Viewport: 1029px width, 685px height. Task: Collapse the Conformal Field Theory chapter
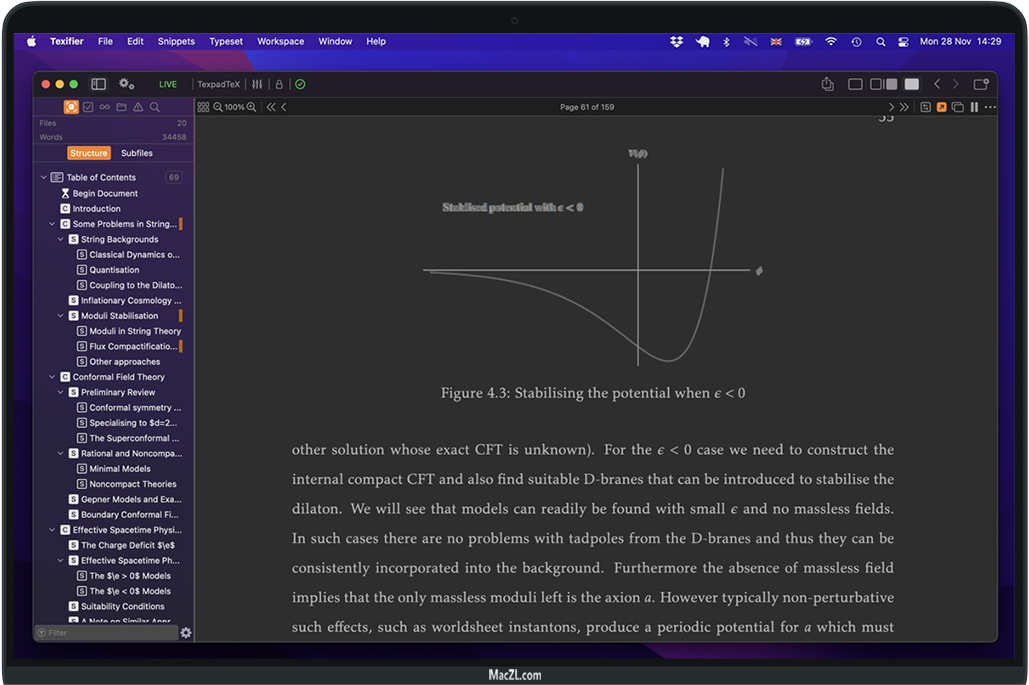coord(52,377)
